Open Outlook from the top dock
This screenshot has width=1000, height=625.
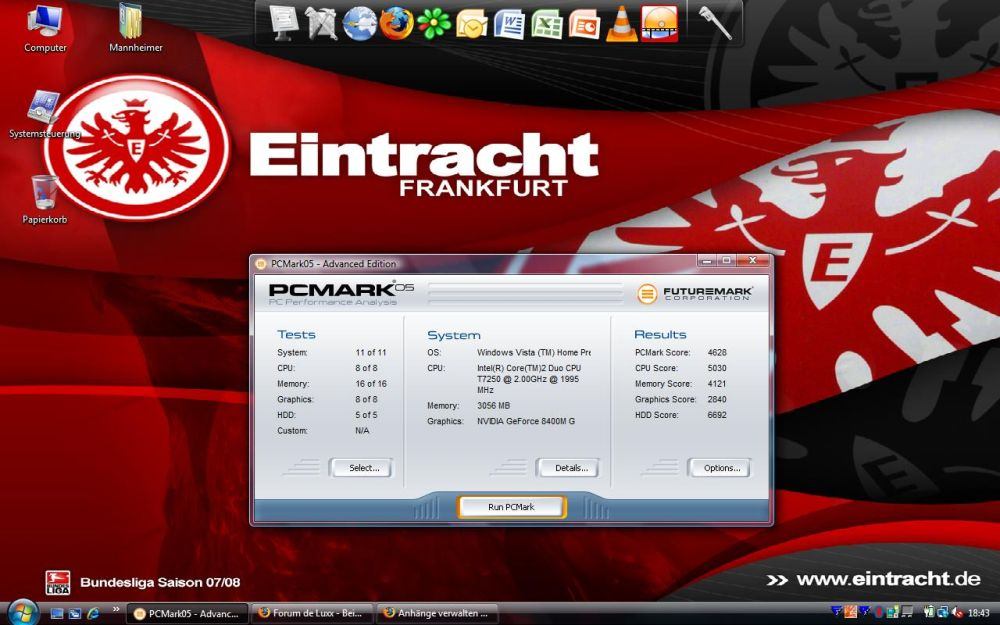(471, 25)
